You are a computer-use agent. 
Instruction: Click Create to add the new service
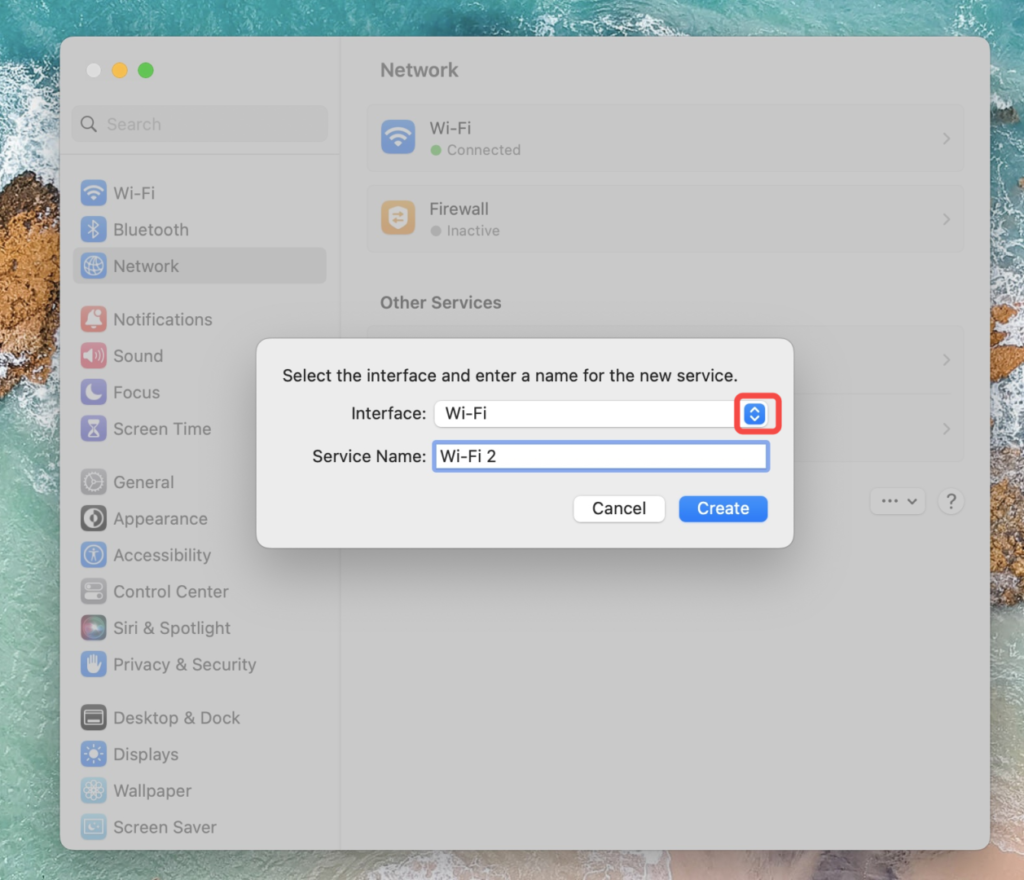722,508
